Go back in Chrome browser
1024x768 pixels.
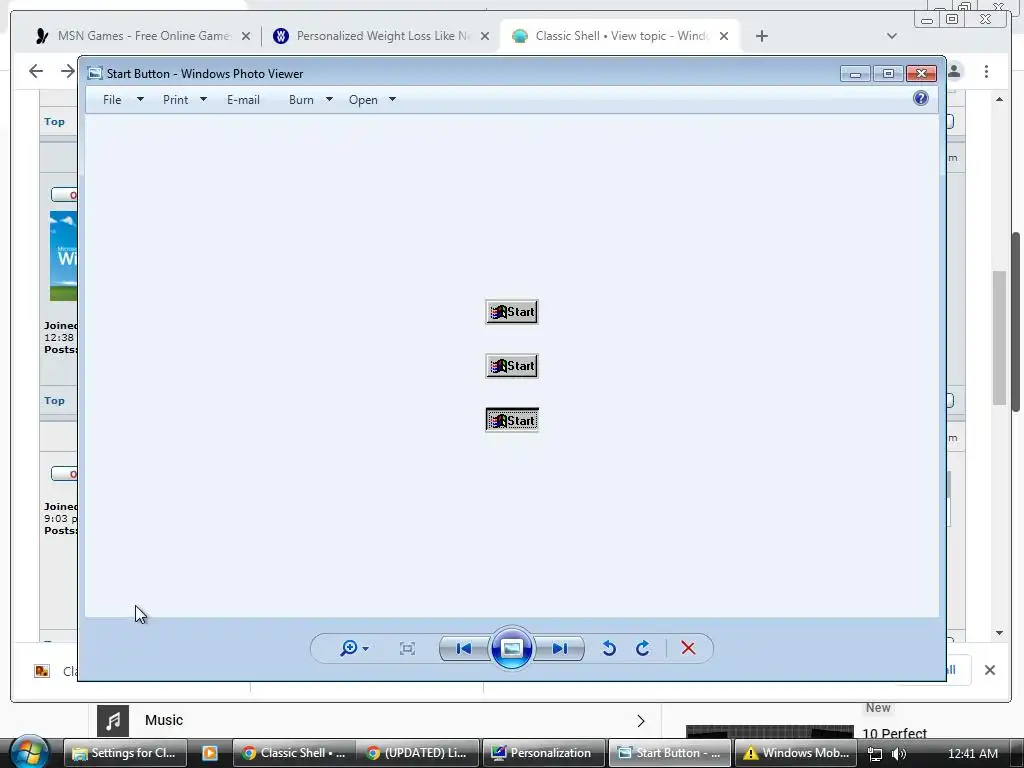pyautogui.click(x=36, y=71)
